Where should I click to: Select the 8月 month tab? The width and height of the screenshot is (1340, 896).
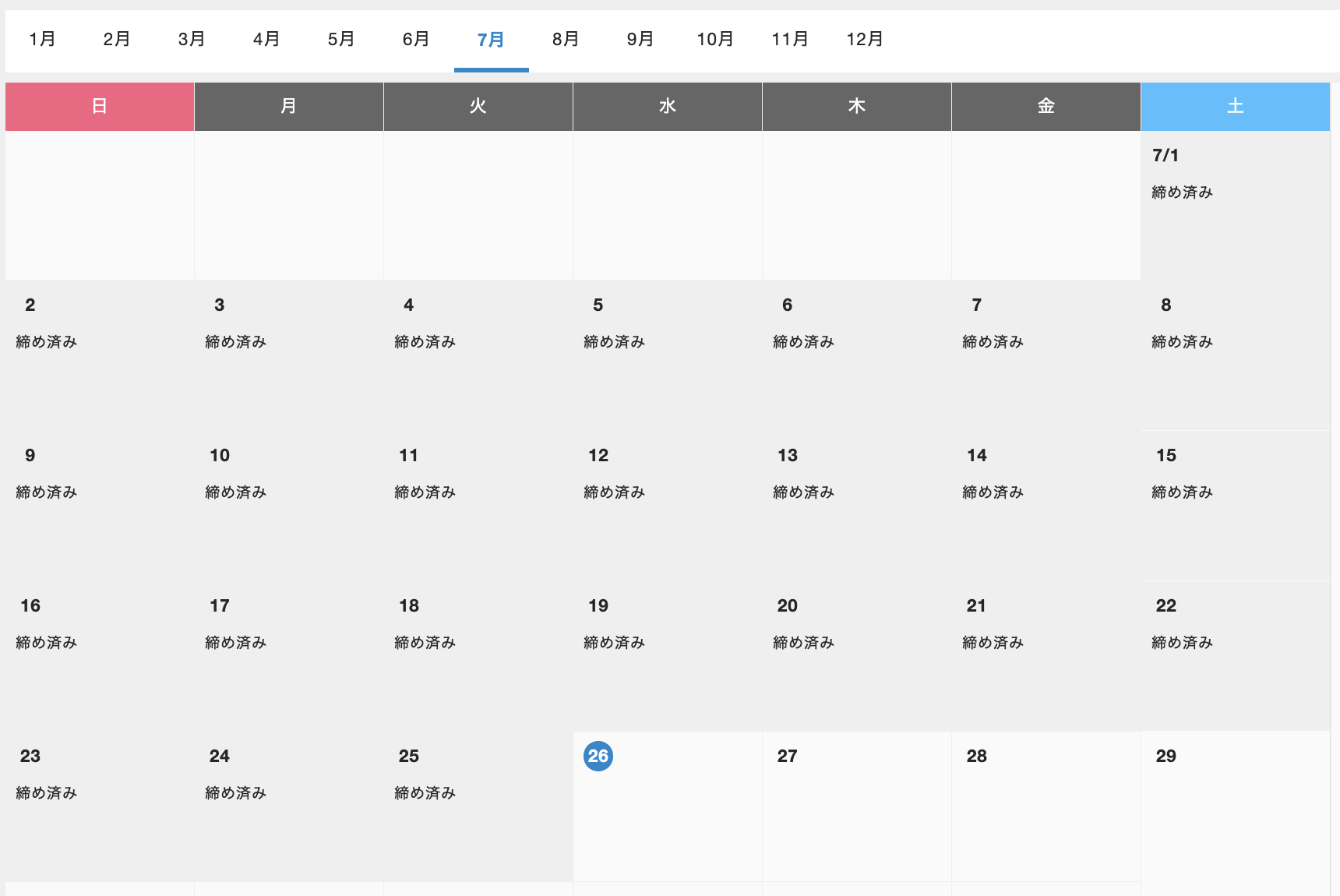pos(566,39)
